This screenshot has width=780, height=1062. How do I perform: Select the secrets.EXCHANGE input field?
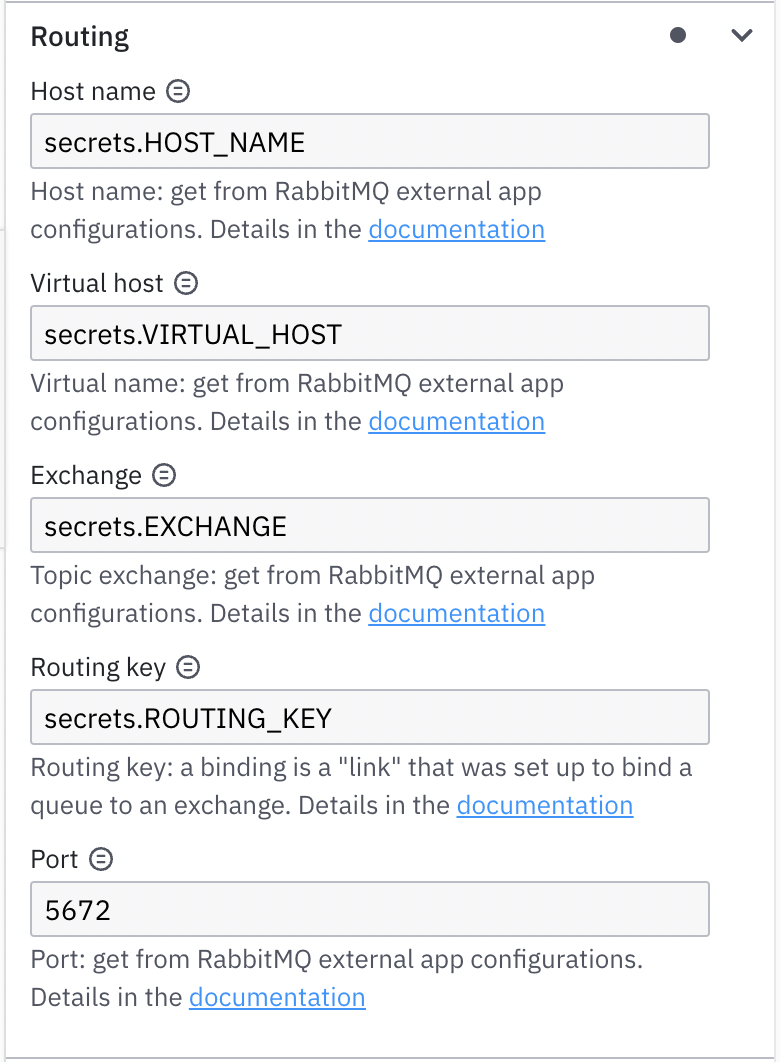click(369, 525)
